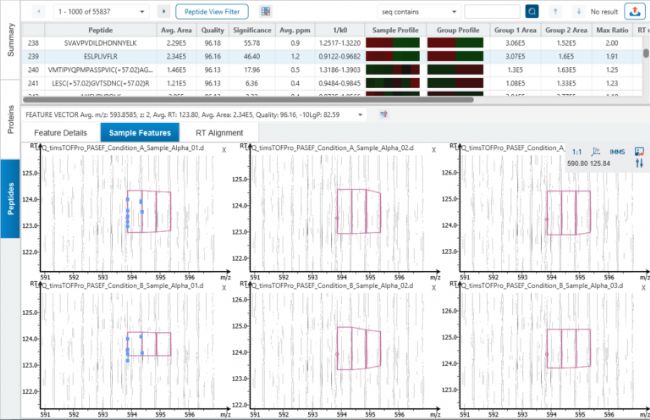The image size is (650, 420).
Task: Jump to previous search result arrow
Action: (556, 11)
